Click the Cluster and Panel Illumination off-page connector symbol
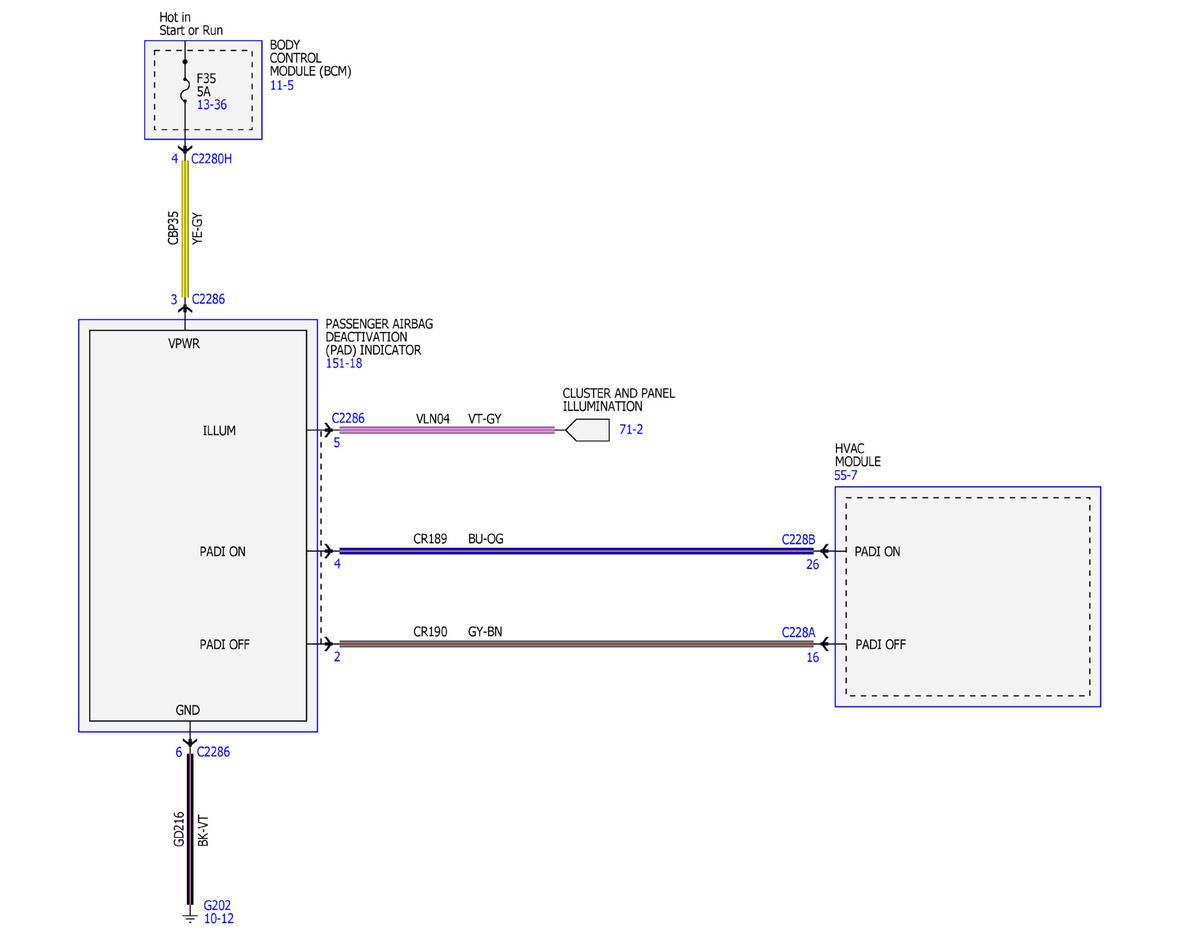1200x927 pixels. tap(587, 431)
